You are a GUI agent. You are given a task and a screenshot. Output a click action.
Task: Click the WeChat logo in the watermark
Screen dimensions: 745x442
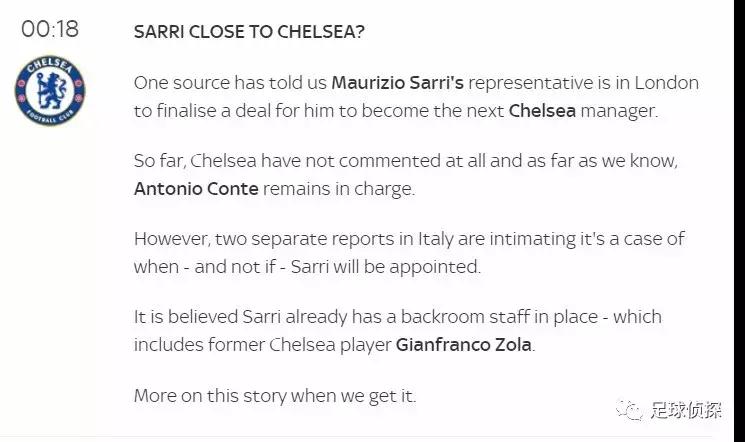[631, 408]
